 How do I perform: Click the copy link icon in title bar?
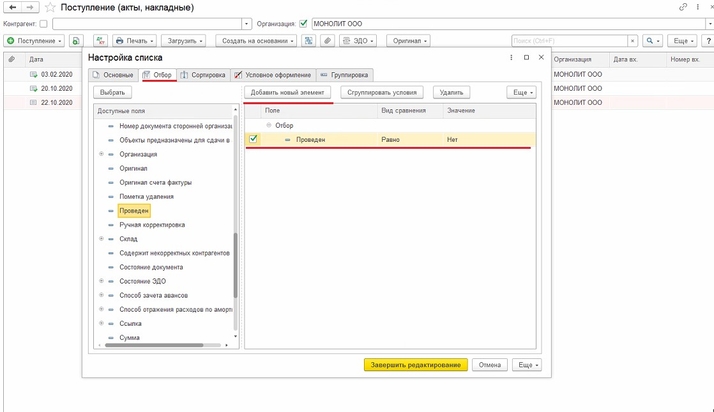coord(683,7)
